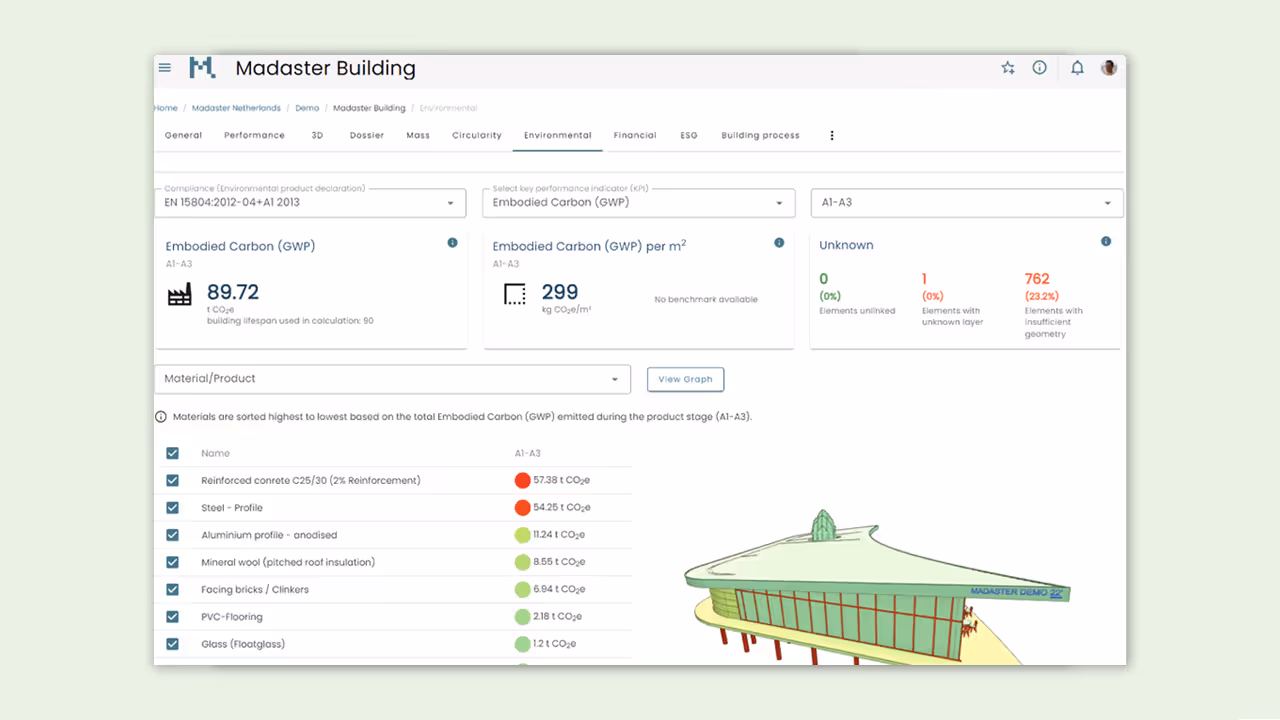
Task: Open Compliance EN 15804 dropdown
Action: (x=310, y=202)
